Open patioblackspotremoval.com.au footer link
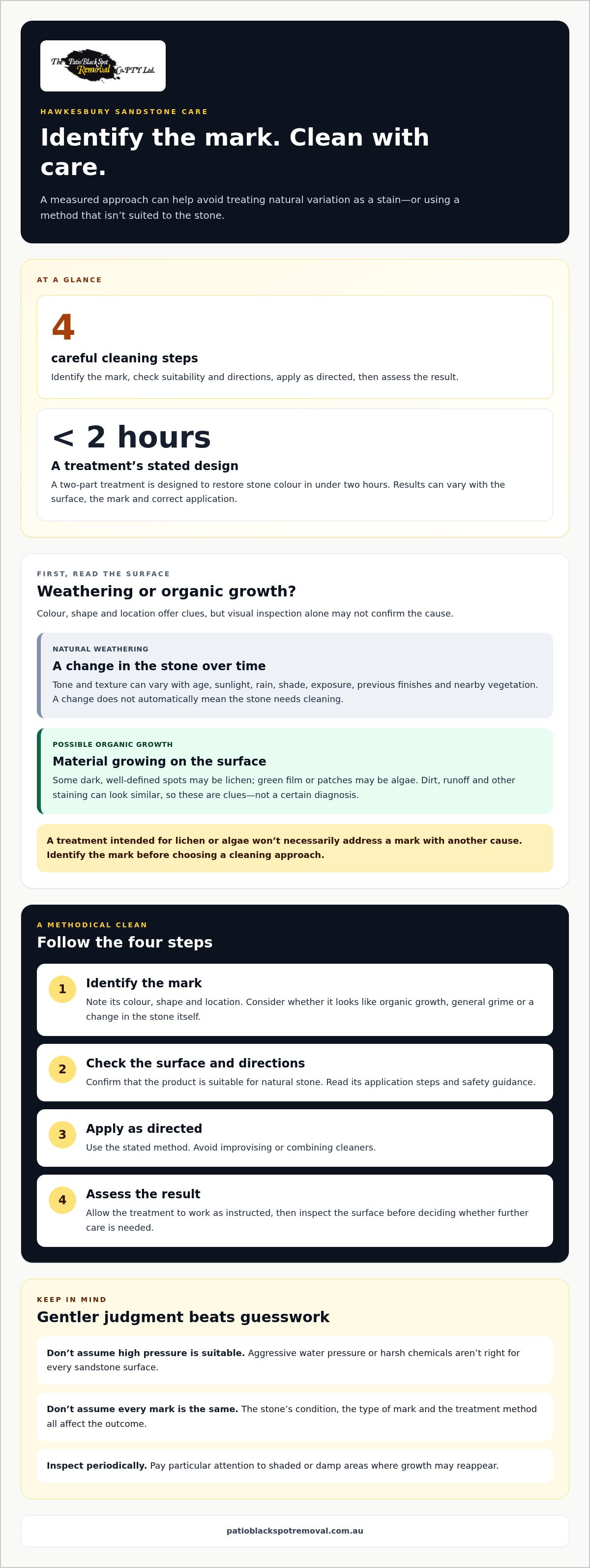Viewport: 590px width, 1568px height. tap(295, 1531)
